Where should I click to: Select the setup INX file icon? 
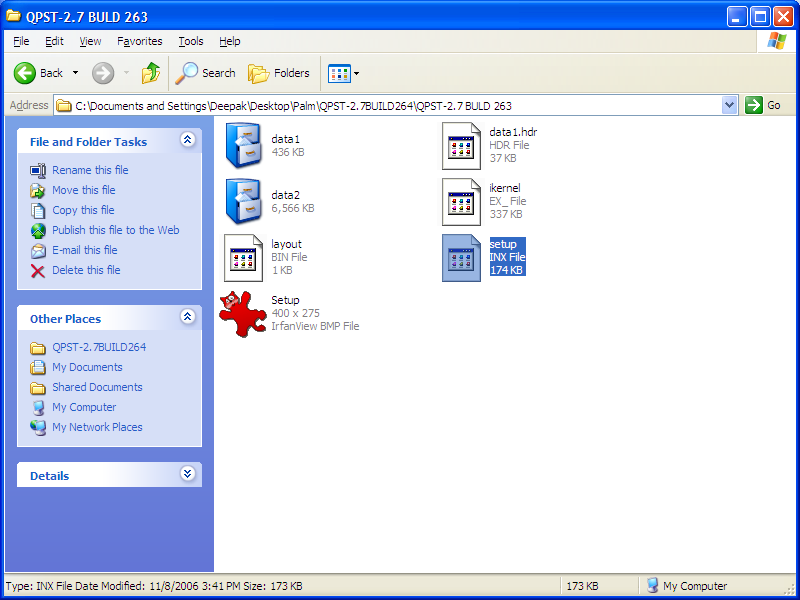461,258
